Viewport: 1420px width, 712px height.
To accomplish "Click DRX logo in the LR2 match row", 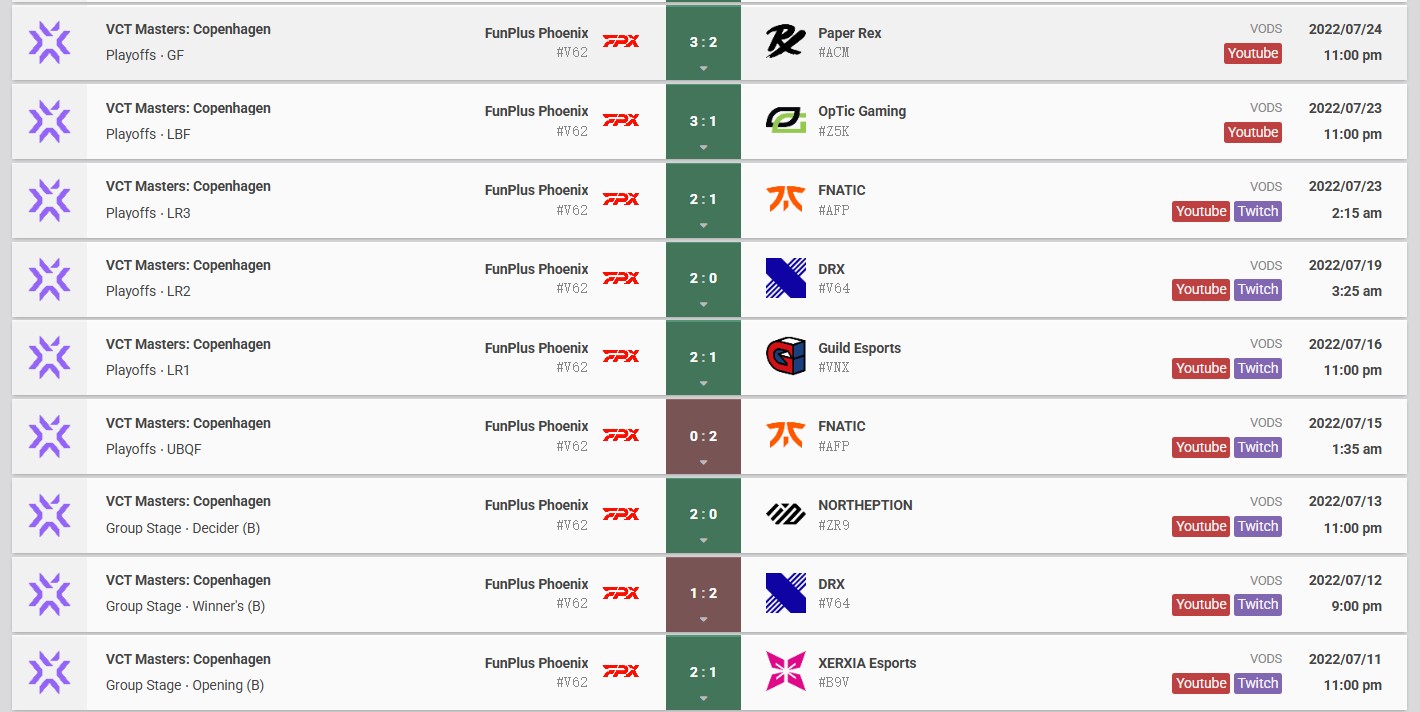I will pyautogui.click(x=785, y=278).
